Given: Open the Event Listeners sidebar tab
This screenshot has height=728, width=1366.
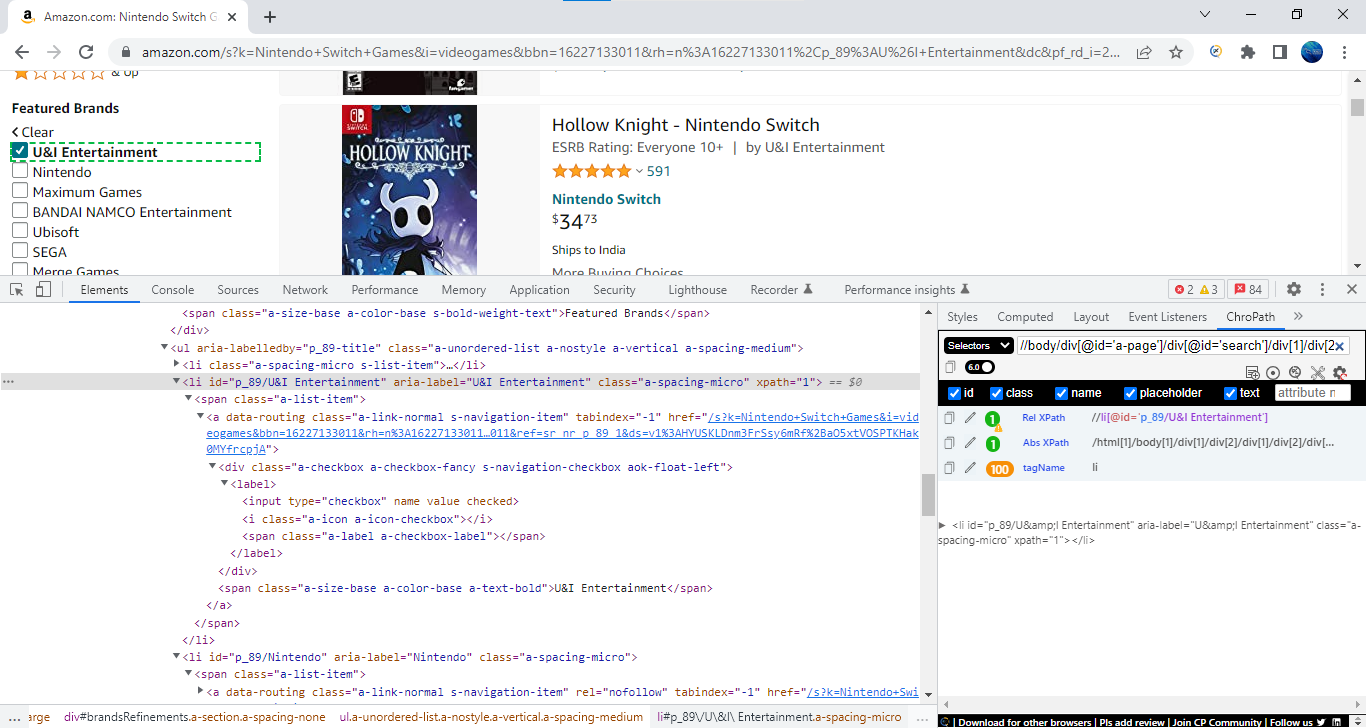Looking at the screenshot, I should 1168,317.
